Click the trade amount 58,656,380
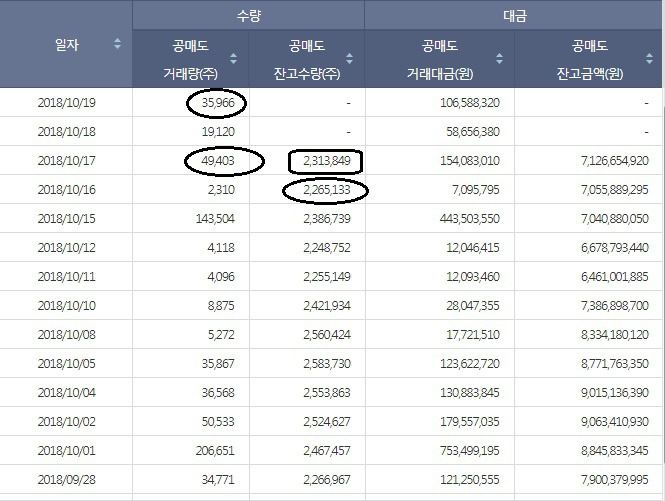The height and width of the screenshot is (501, 665). [473, 132]
